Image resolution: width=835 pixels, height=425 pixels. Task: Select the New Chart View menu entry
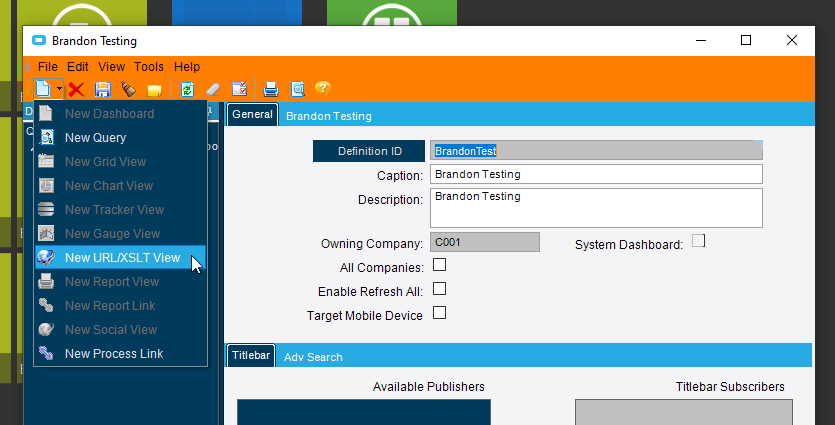tap(120, 185)
